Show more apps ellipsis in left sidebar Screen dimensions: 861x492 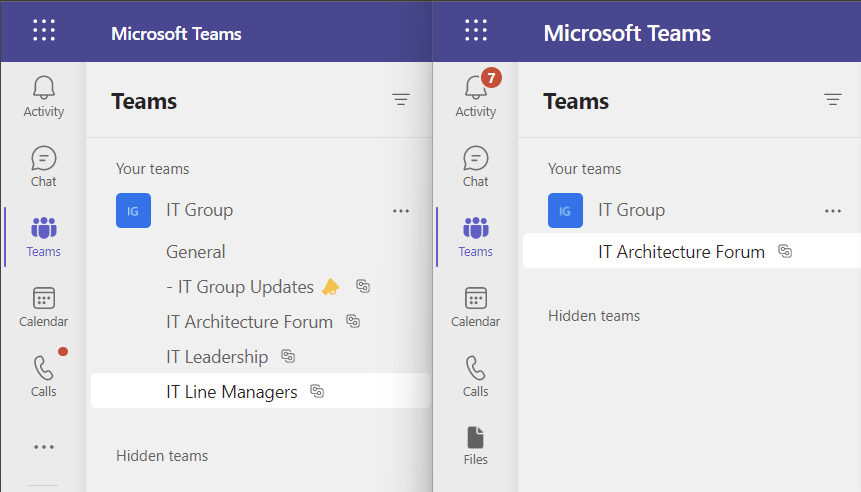tap(44, 447)
